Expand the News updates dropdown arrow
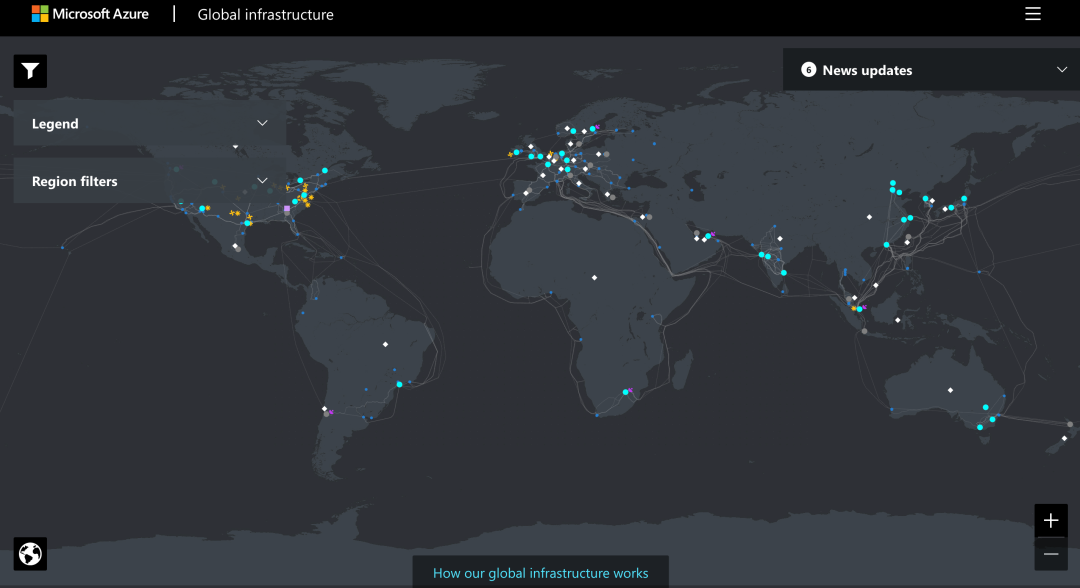Image resolution: width=1080 pixels, height=588 pixels. (1061, 70)
